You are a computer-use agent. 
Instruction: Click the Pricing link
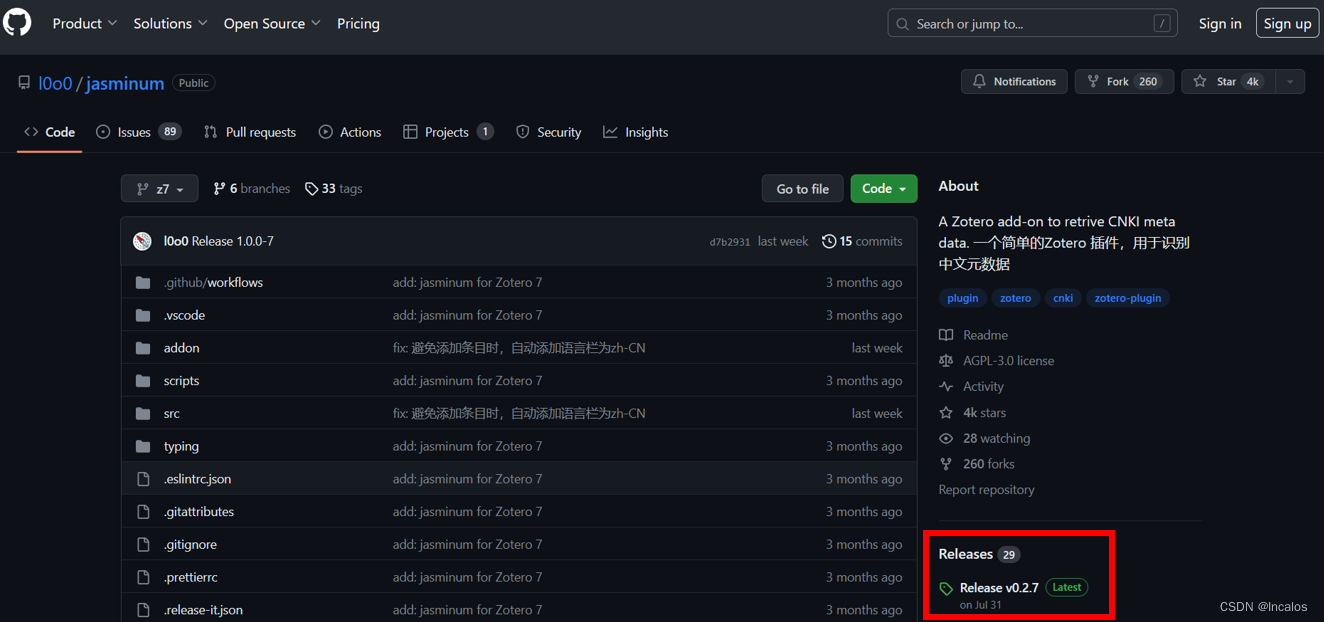(x=358, y=23)
